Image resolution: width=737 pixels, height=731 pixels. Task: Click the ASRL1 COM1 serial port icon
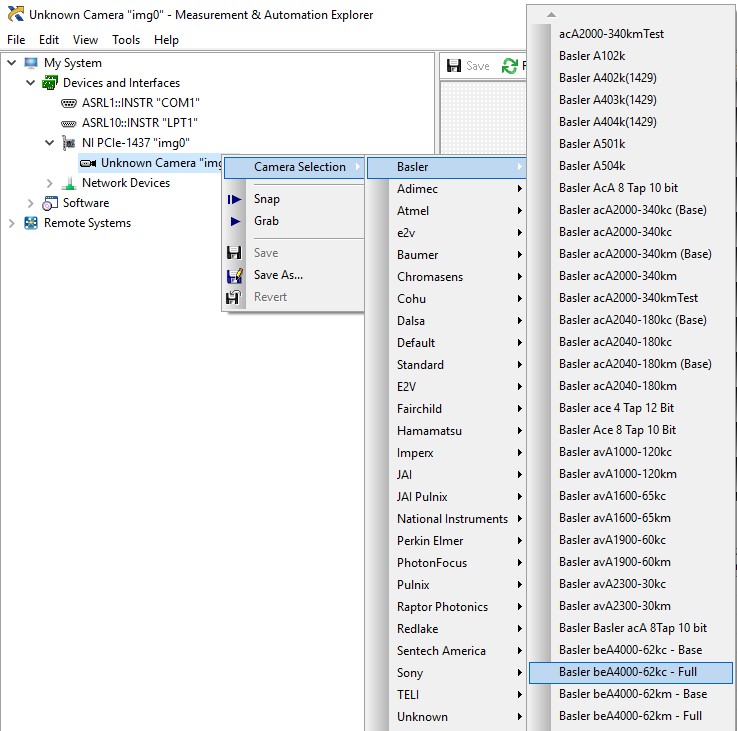pyautogui.click(x=69, y=103)
